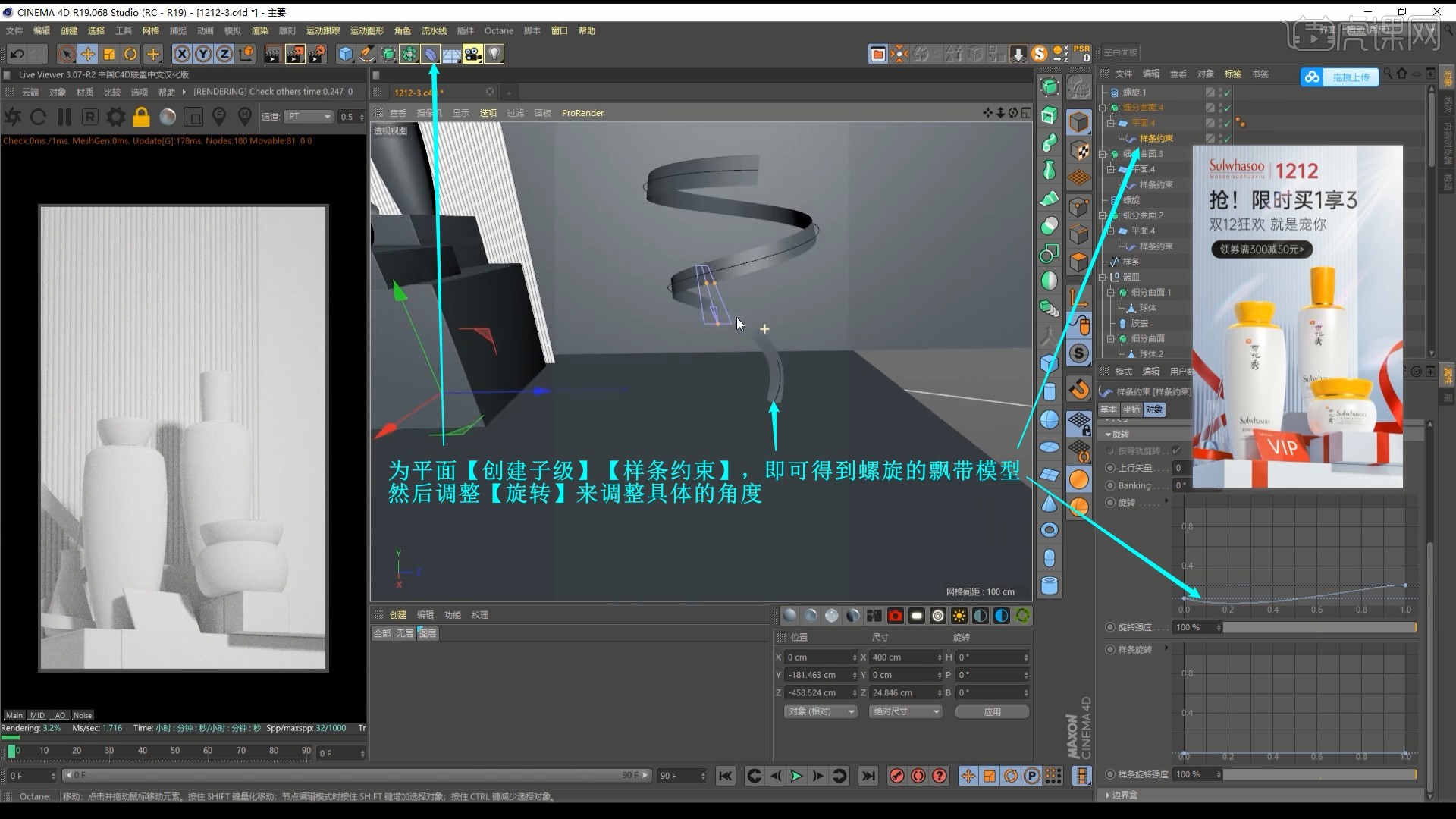Click the Undo arrow in the top toolbar
This screenshot has height=819, width=1456.
tap(17, 54)
